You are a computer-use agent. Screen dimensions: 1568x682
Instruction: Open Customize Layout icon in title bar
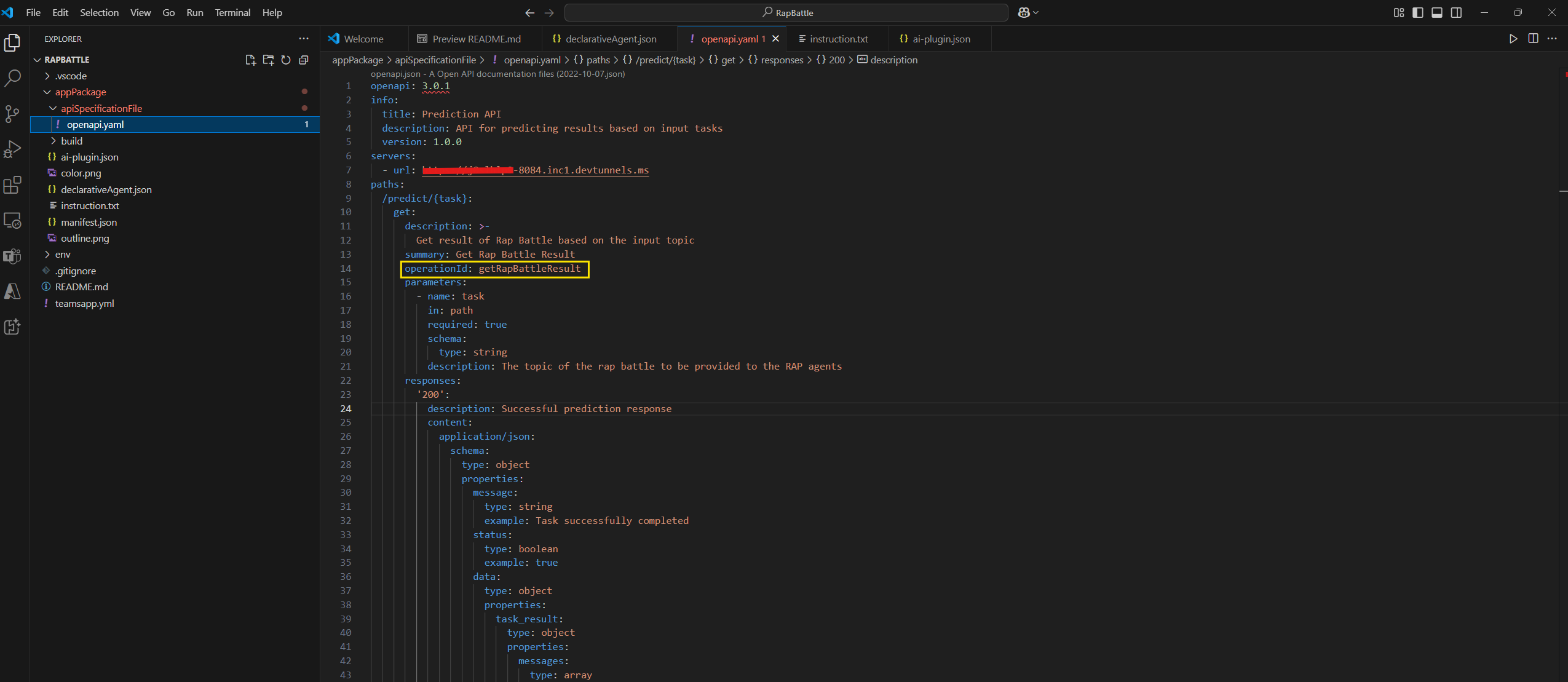pyautogui.click(x=1399, y=12)
